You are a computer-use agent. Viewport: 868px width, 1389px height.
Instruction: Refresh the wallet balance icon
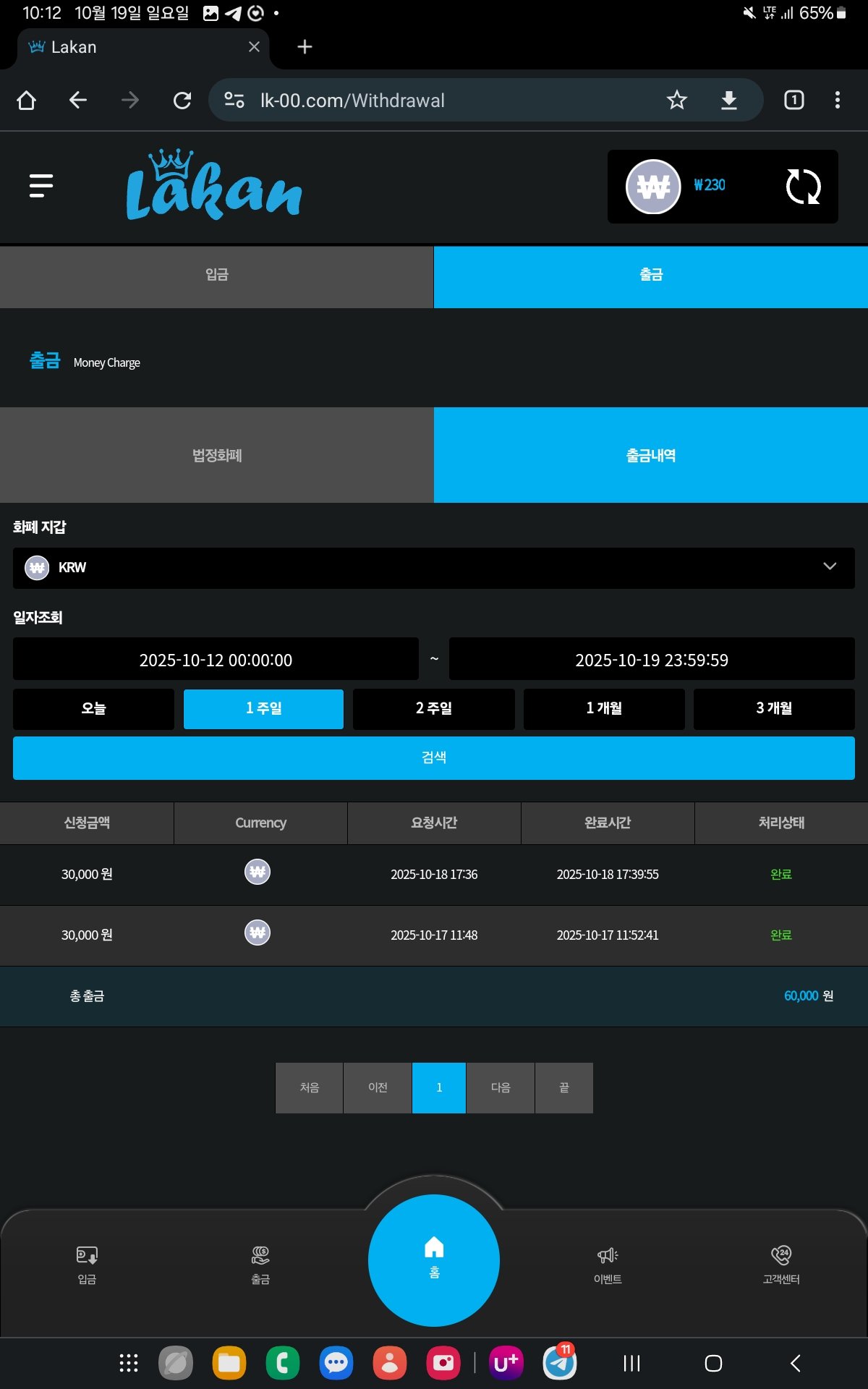point(803,187)
